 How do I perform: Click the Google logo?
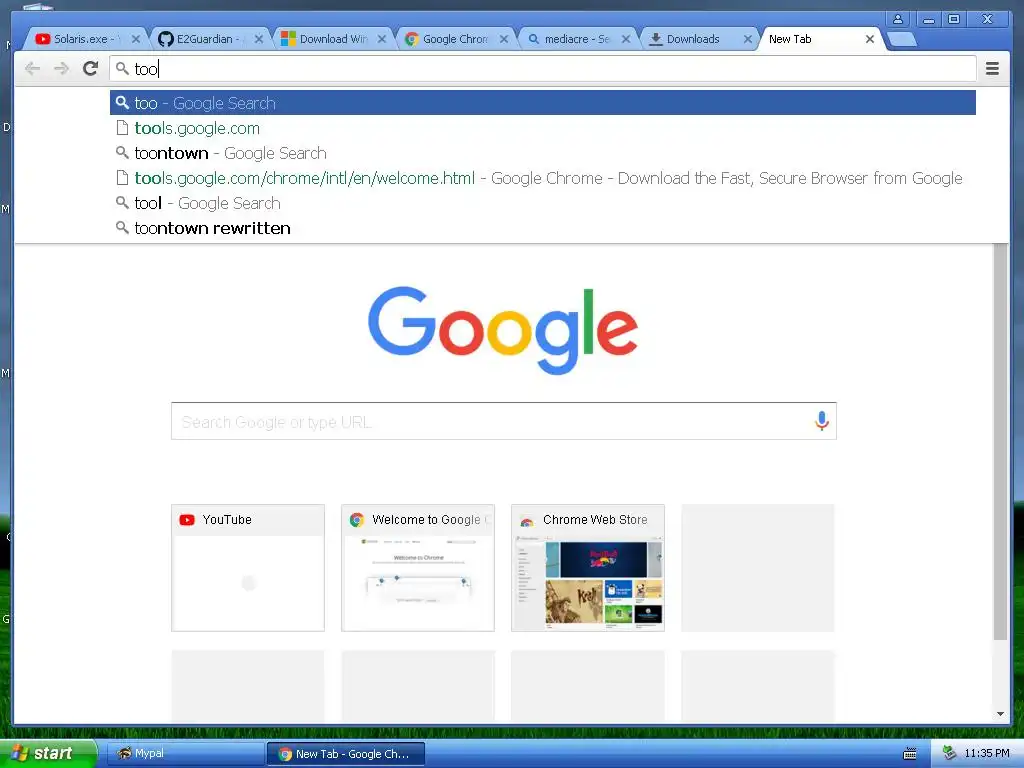[x=503, y=330]
